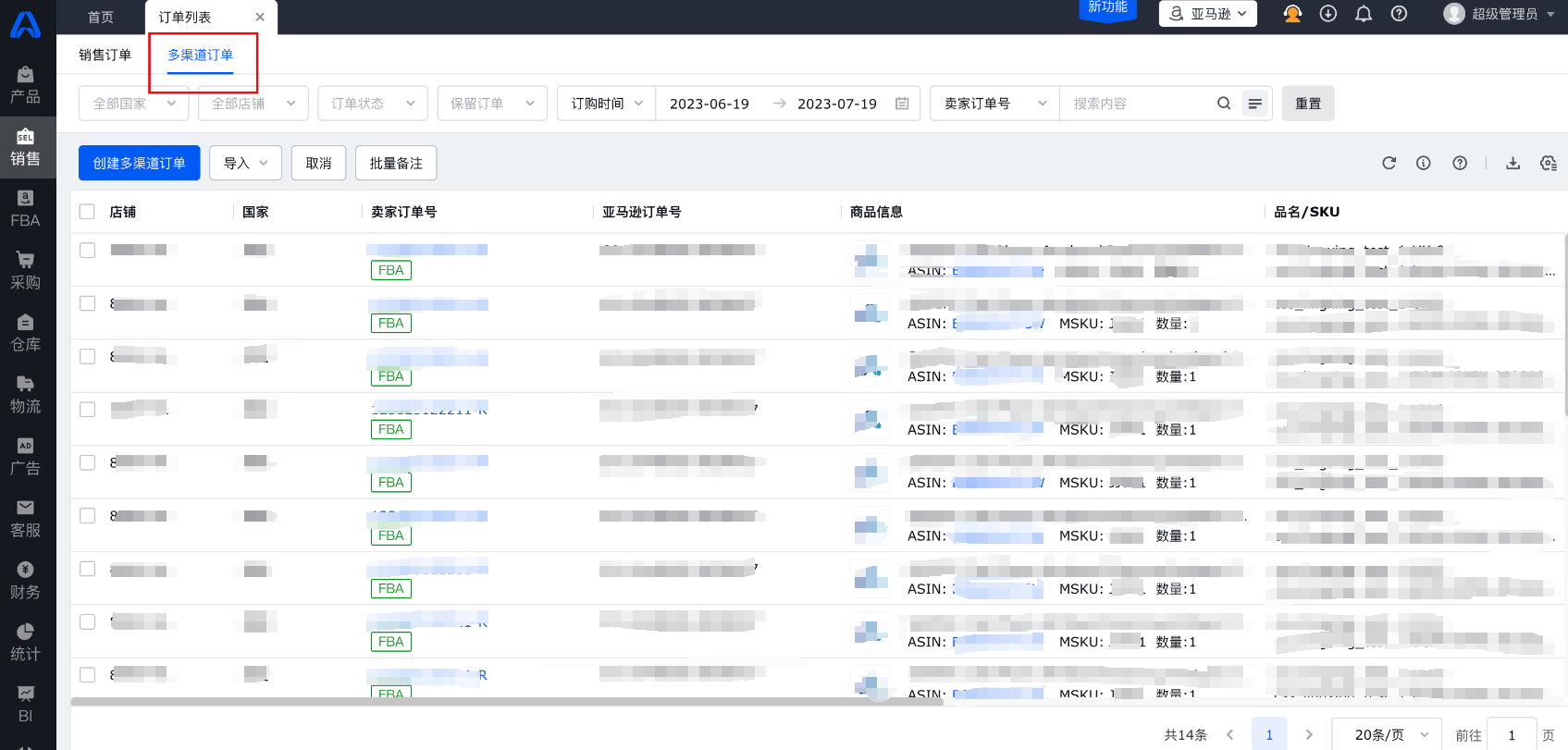Open the advanced filter lines icon
1568x750 pixels.
[x=1255, y=104]
